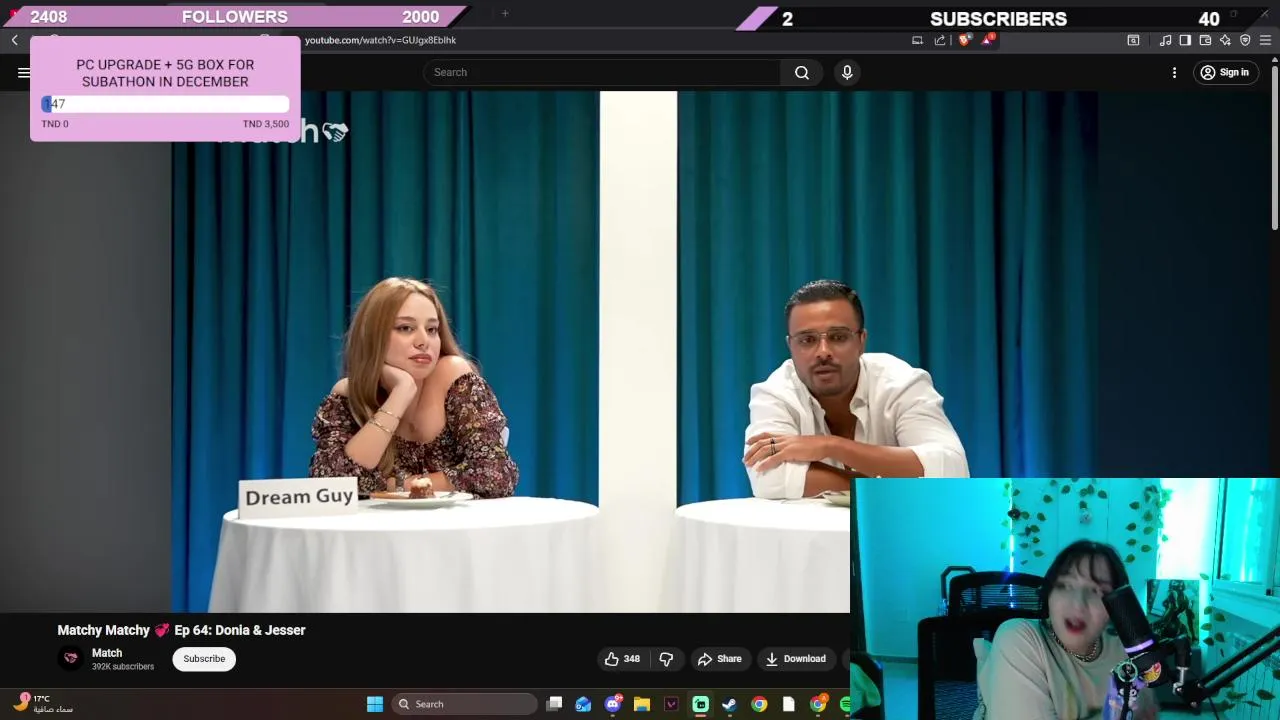
Task: Open the Brave Shields lion icon
Action: (x=964, y=40)
